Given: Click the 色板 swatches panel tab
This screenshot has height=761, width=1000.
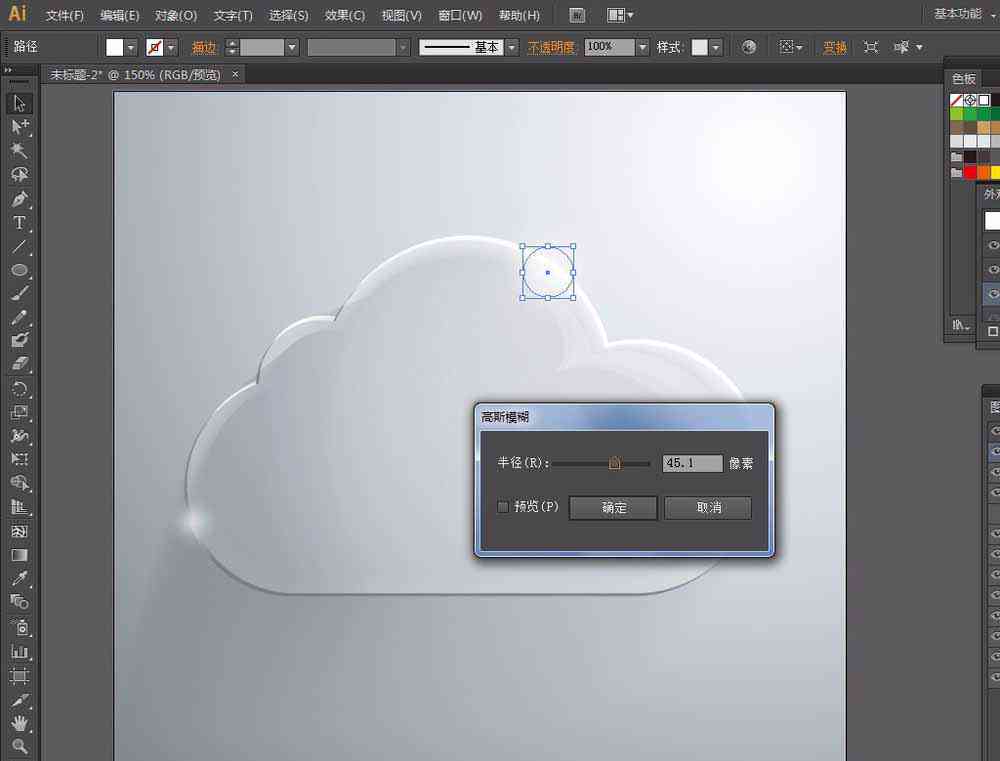Looking at the screenshot, I should point(964,78).
